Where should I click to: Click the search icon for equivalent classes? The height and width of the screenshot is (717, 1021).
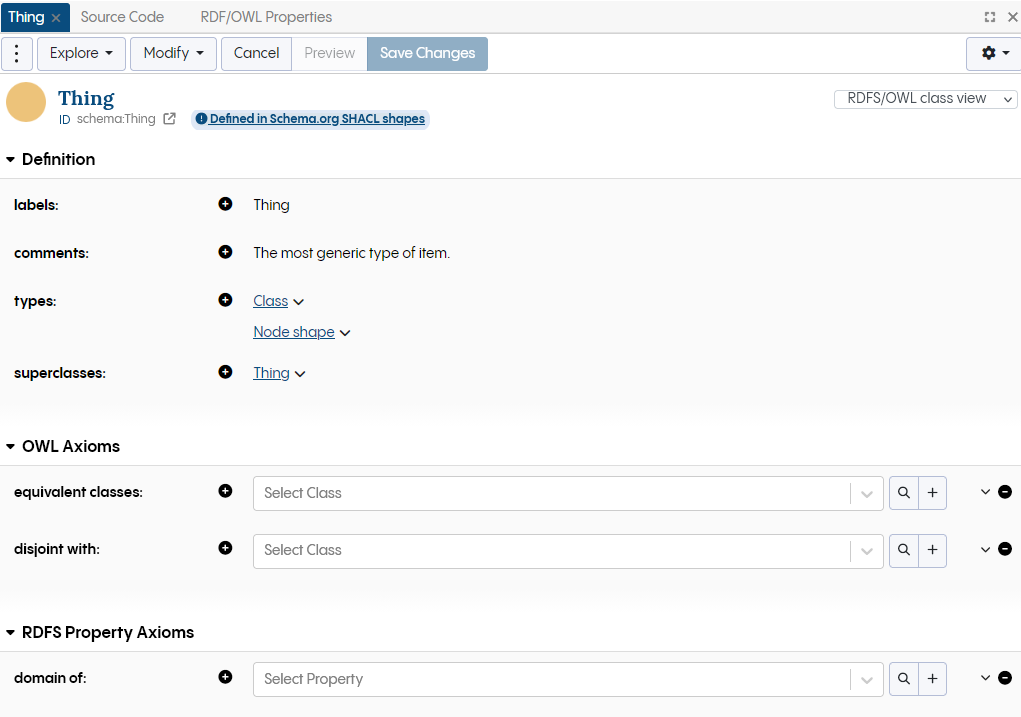pos(904,493)
